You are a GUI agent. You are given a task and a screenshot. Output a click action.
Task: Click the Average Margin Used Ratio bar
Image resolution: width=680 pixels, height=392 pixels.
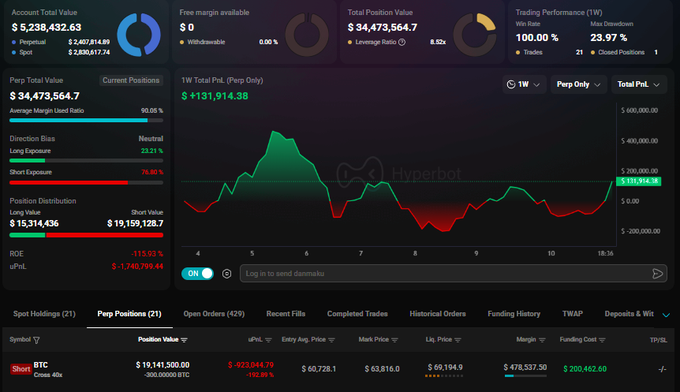pyautogui.click(x=86, y=120)
